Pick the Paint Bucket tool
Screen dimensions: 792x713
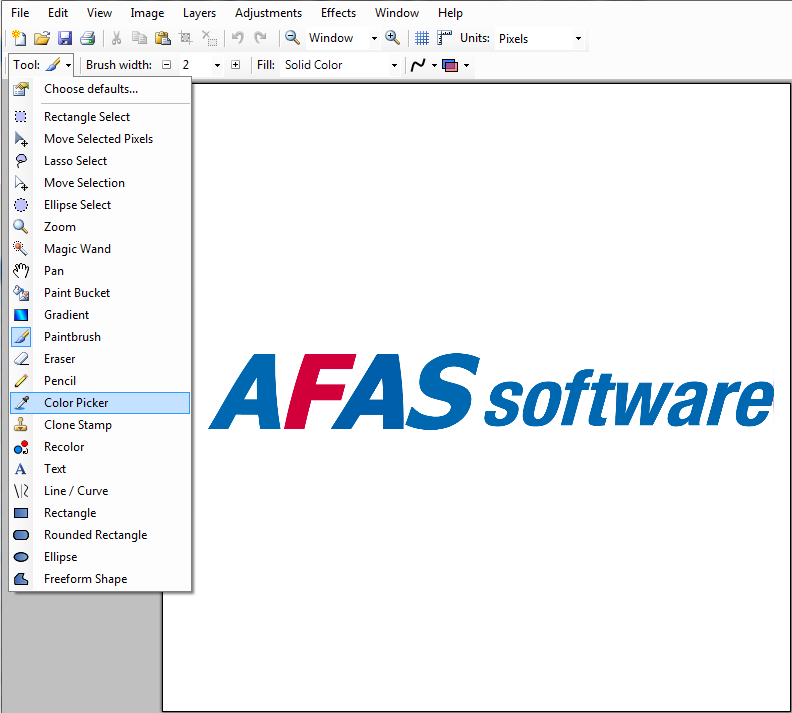tap(100, 293)
